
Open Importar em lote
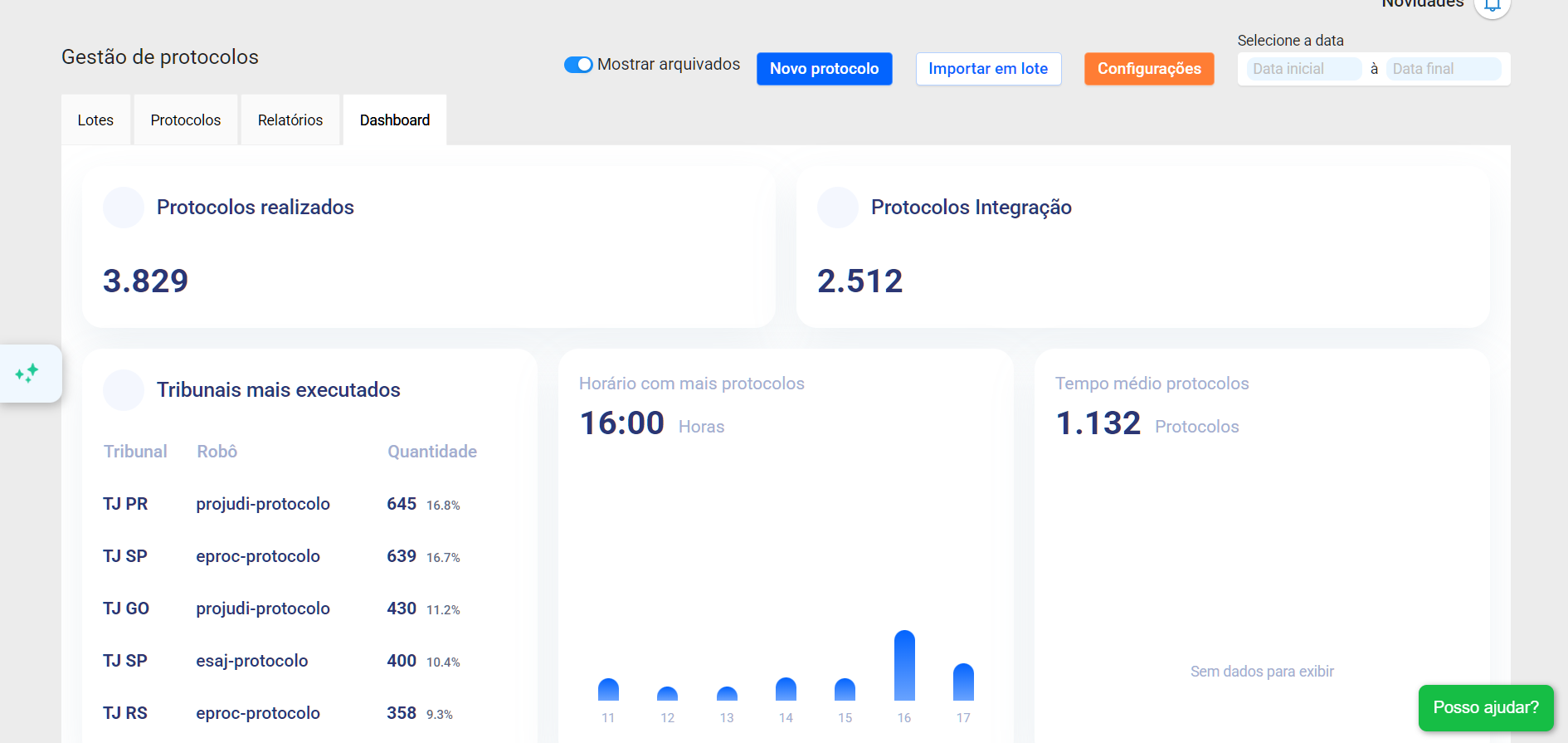988,69
